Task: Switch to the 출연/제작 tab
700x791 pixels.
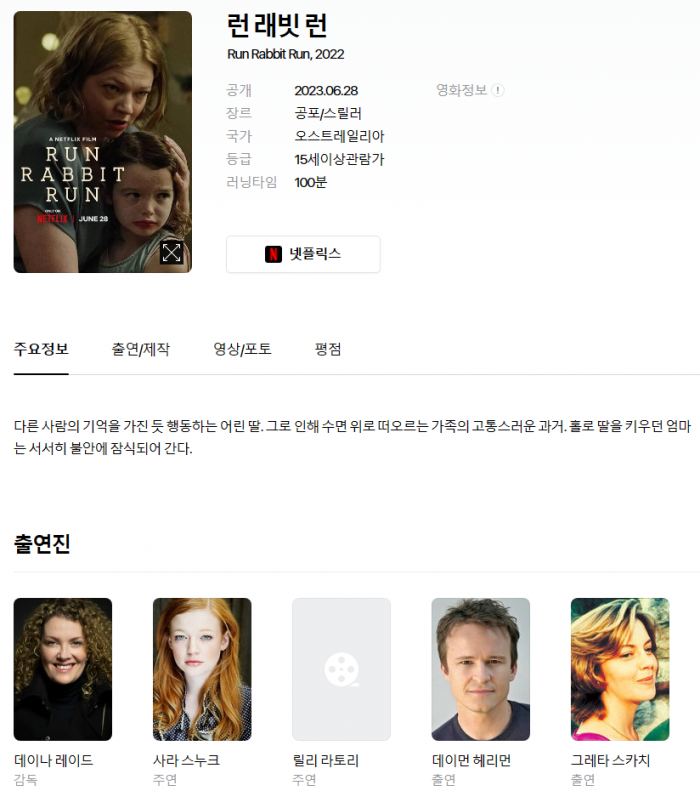Action: [x=141, y=349]
